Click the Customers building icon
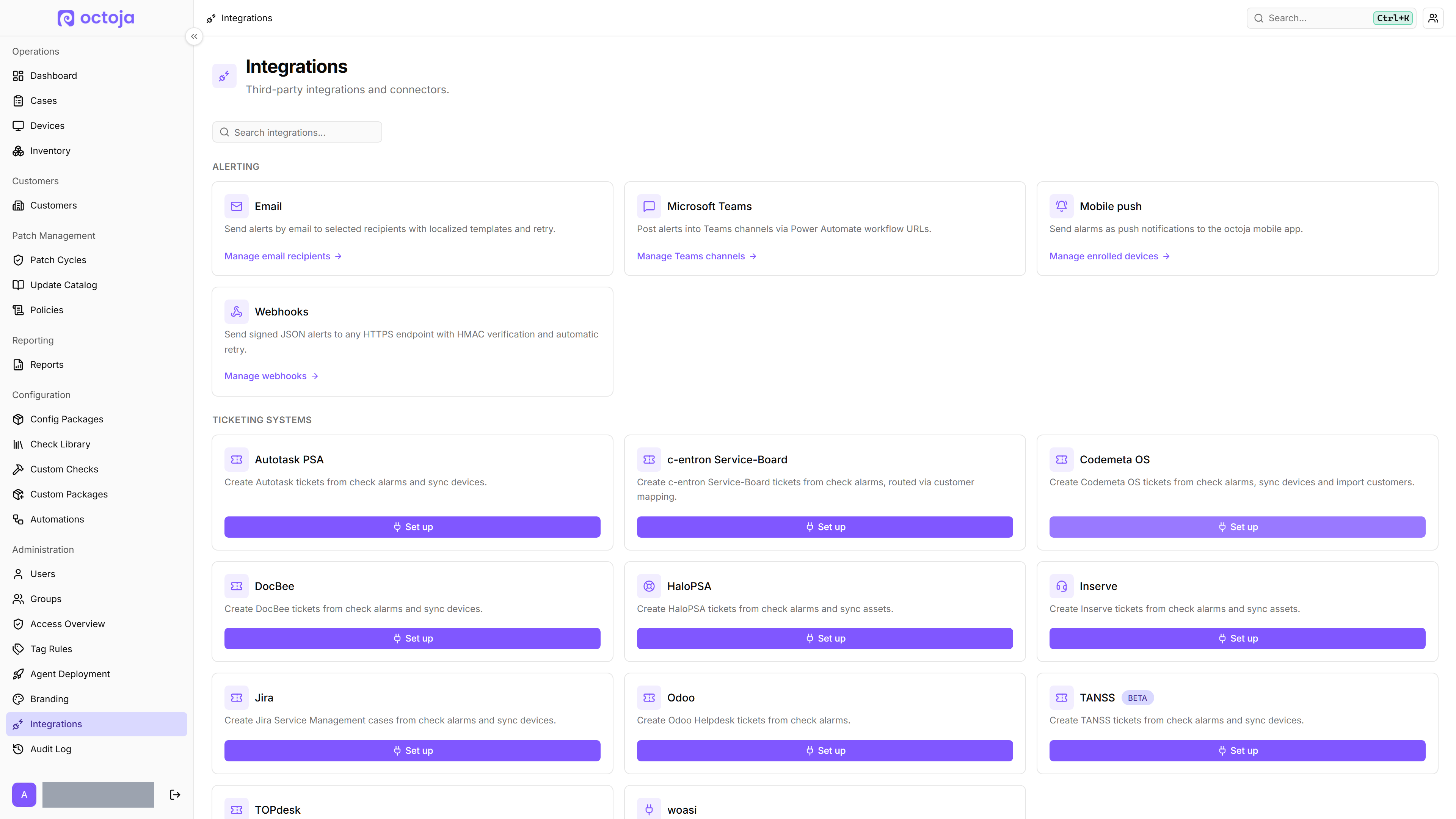1456x819 pixels. 18,205
